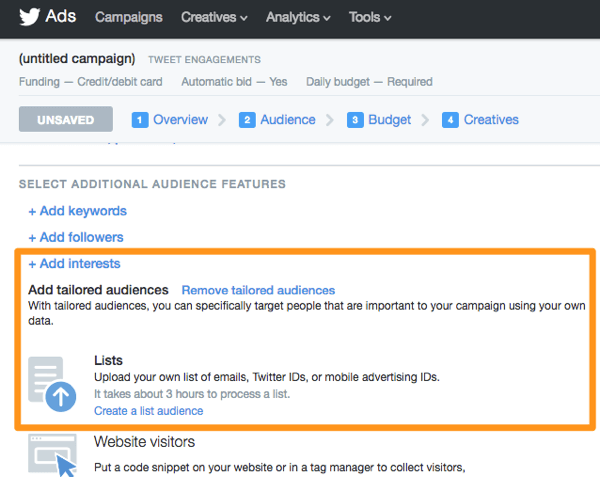Go to the Overview step

click(181, 120)
